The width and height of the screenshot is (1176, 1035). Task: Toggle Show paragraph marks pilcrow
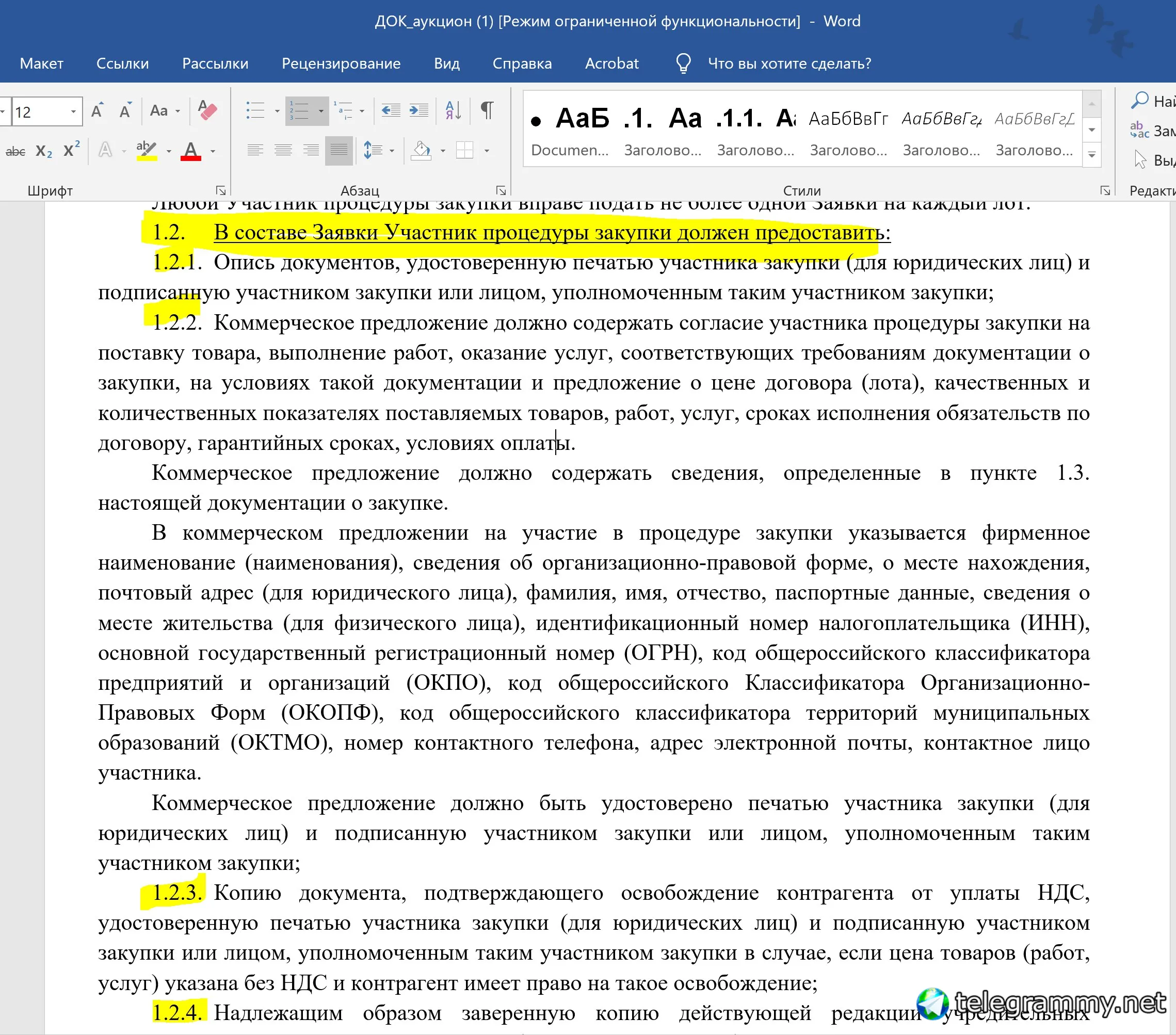pyautogui.click(x=487, y=110)
